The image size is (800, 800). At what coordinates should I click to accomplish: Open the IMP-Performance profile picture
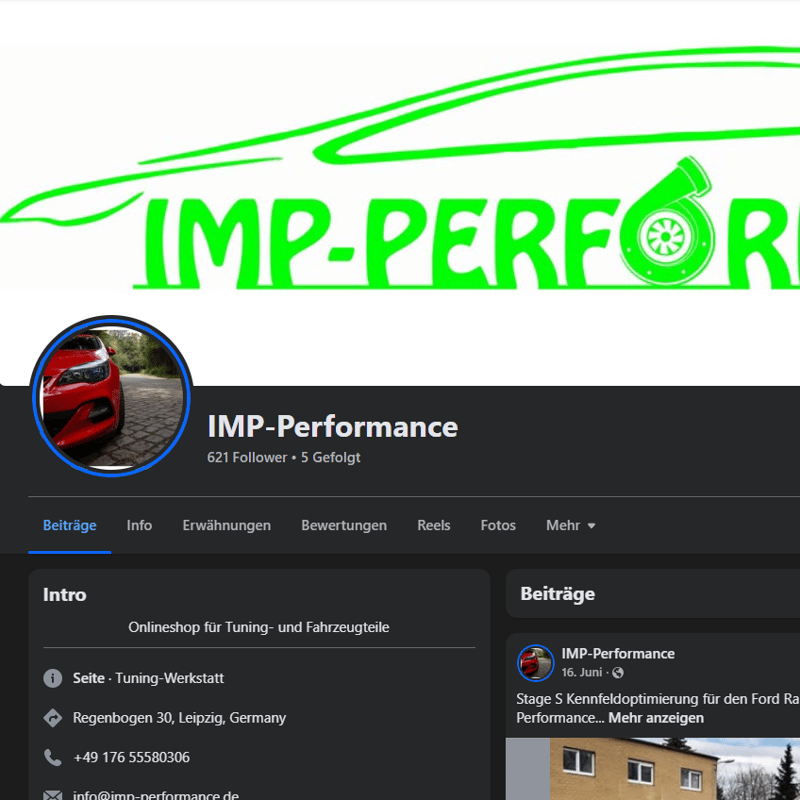tap(111, 396)
